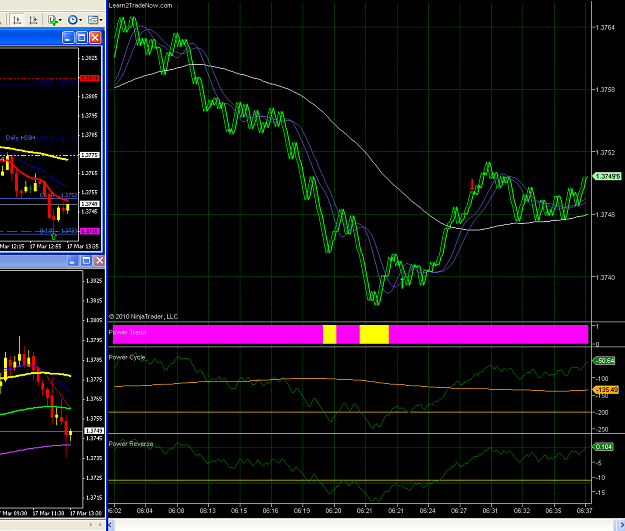Expand the dropdown arrow beside Templates icon

click(x=101, y=20)
